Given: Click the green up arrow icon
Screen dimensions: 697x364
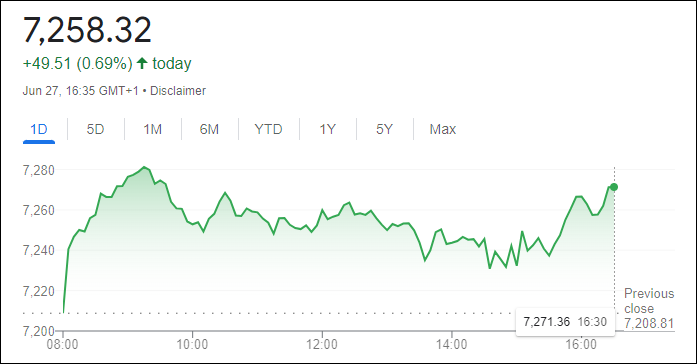Looking at the screenshot, I should point(142,63).
